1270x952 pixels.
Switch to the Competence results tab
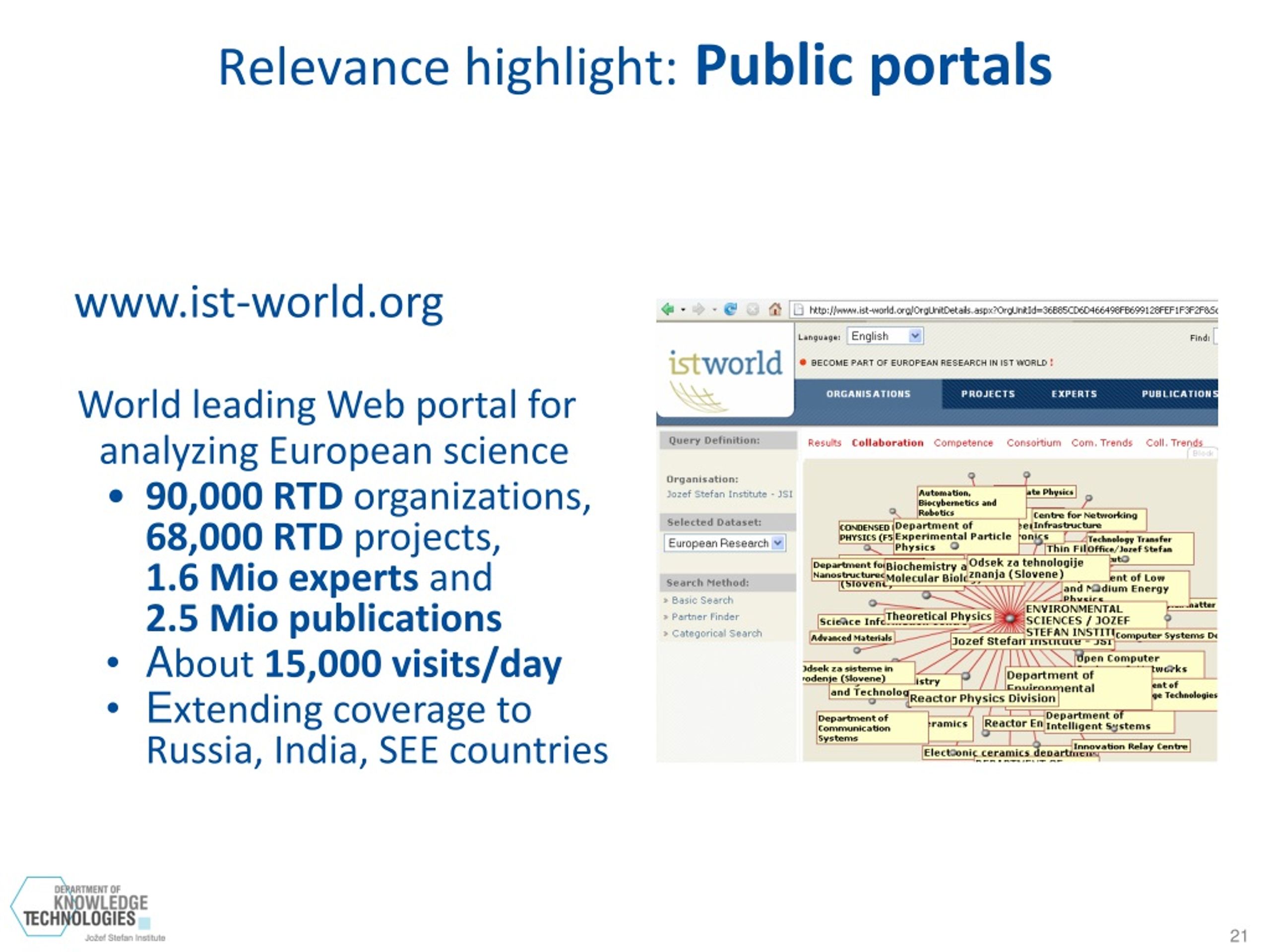point(963,442)
